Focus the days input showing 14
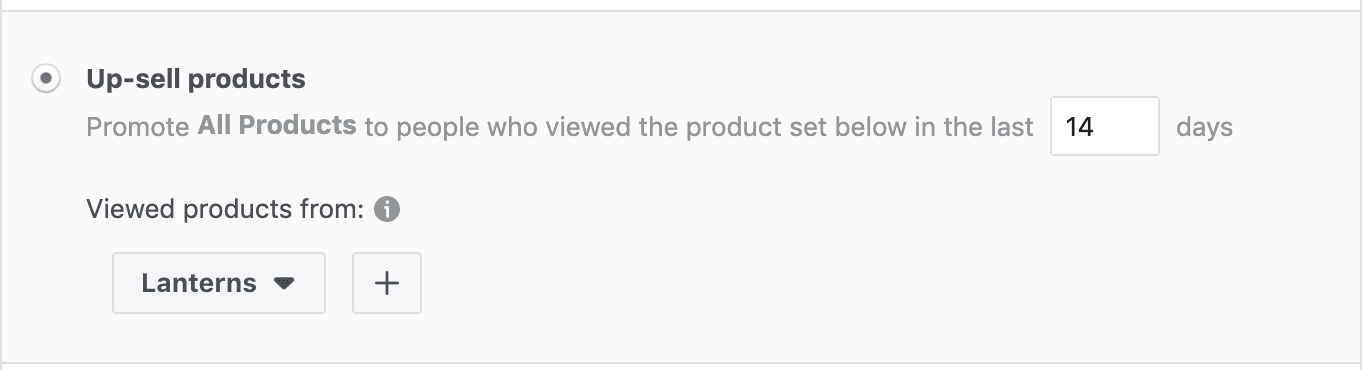The image size is (1364, 370). click(1105, 126)
